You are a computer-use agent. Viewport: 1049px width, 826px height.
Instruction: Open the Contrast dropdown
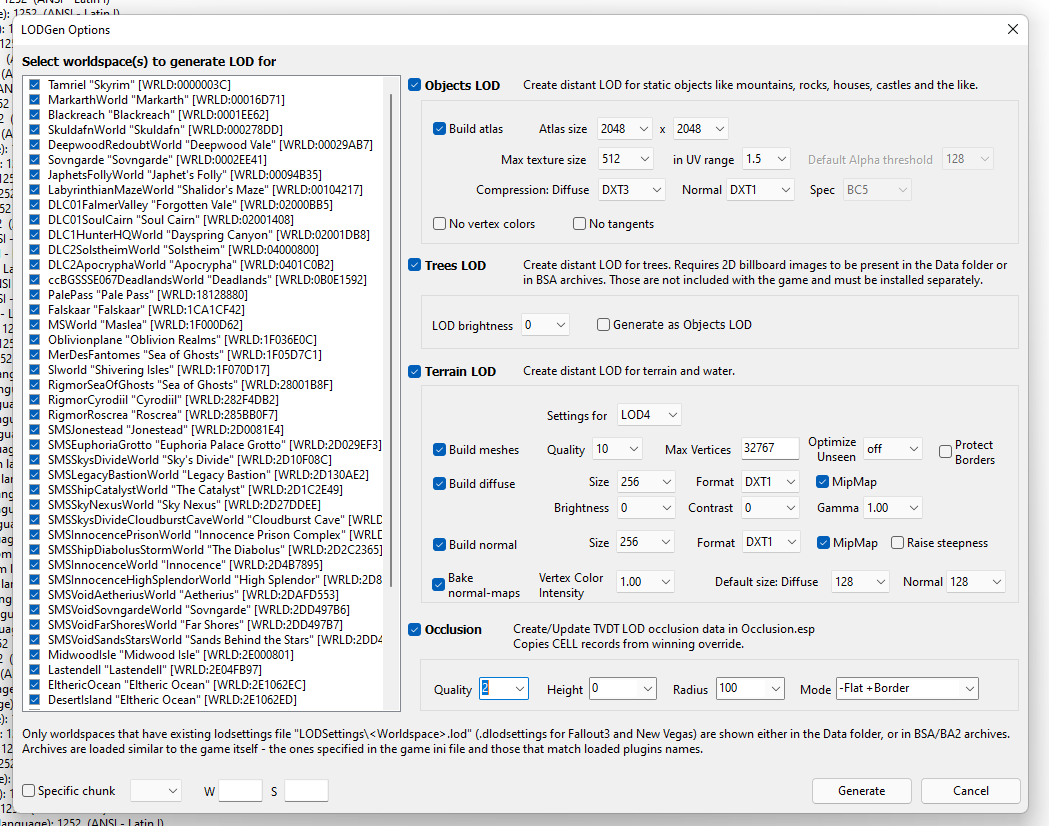(771, 508)
